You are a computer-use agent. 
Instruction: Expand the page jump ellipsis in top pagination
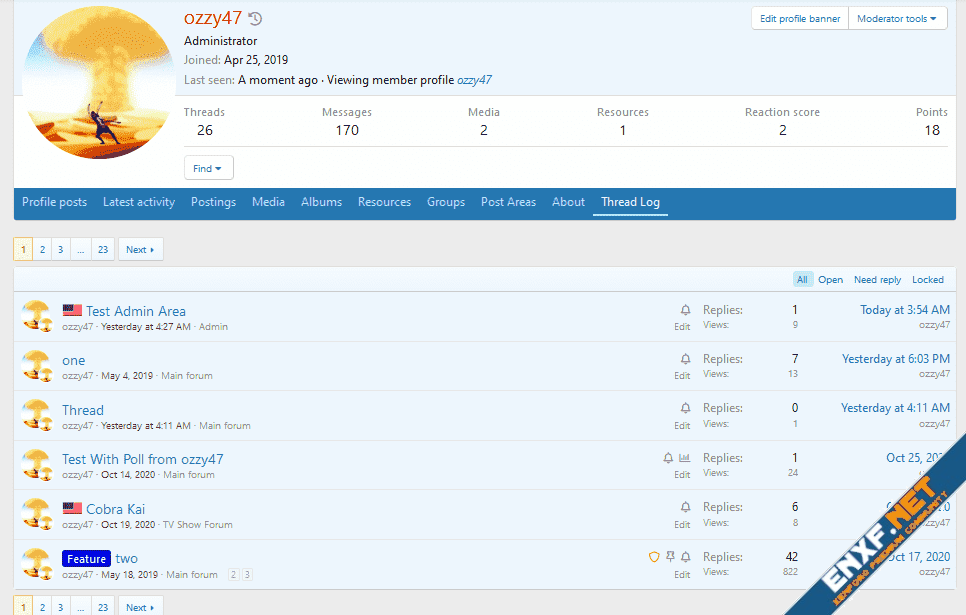[x=80, y=250]
